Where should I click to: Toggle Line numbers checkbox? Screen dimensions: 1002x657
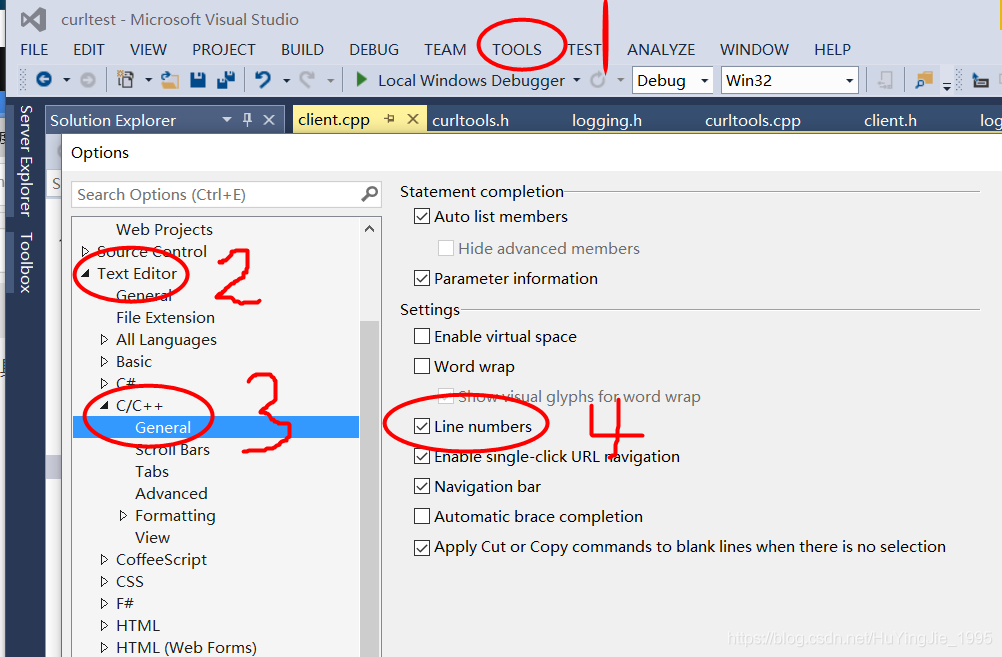tap(422, 426)
